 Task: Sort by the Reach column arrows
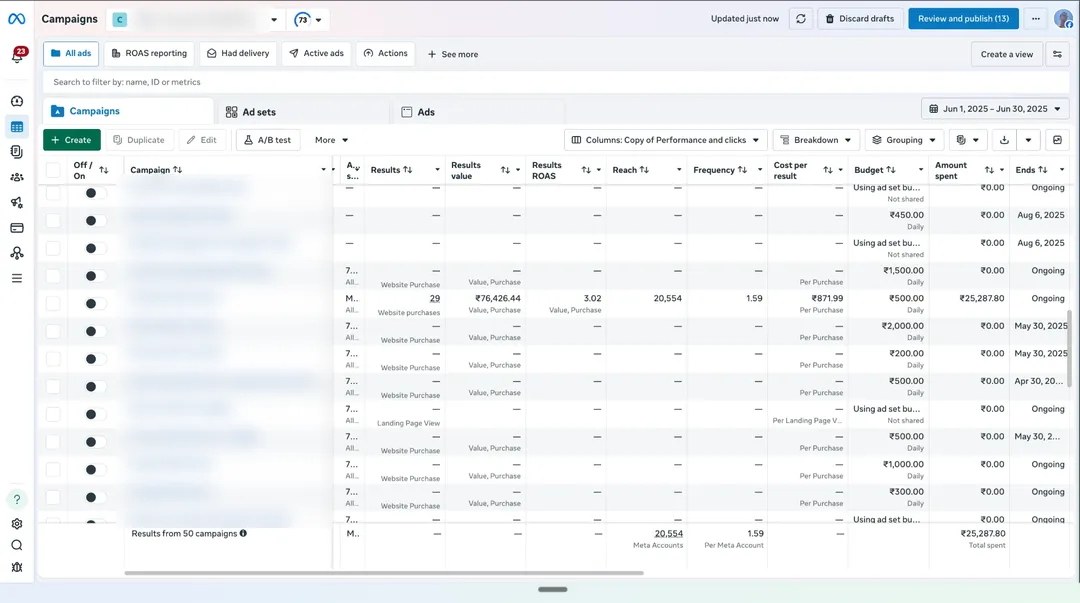point(644,170)
